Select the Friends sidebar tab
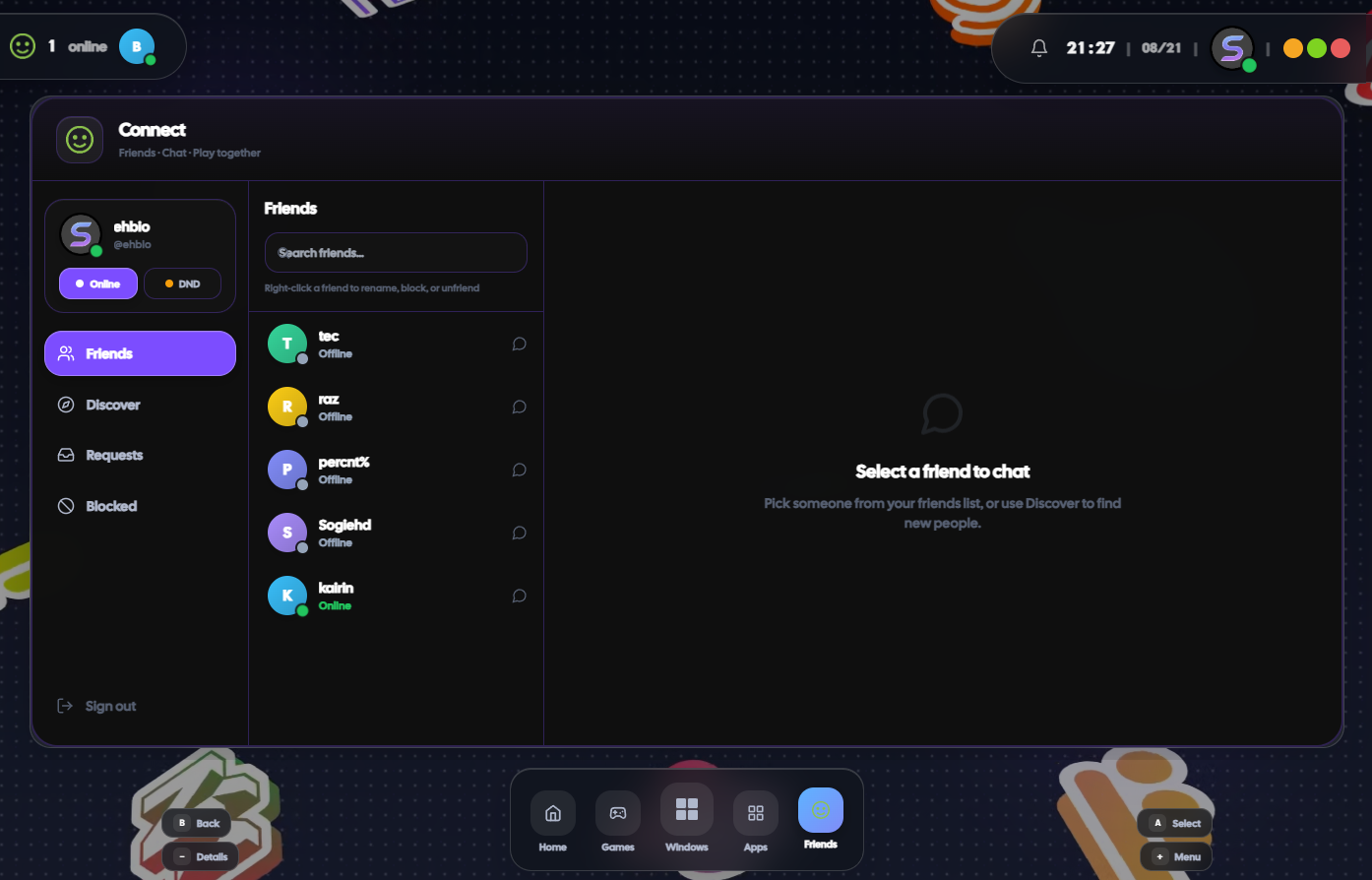Image resolution: width=1372 pixels, height=880 pixels. tap(140, 353)
